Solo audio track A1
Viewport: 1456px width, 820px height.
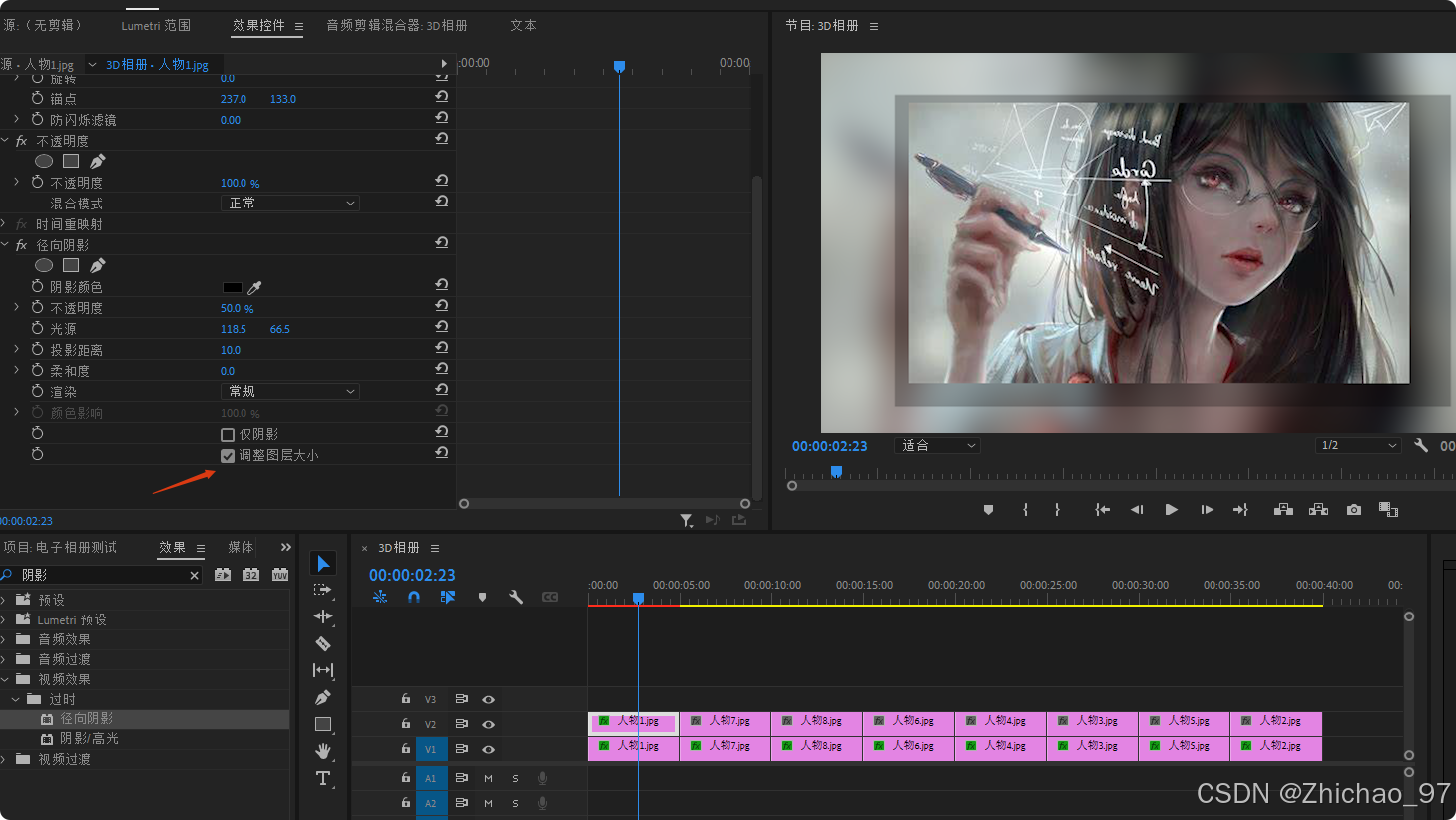click(515, 778)
